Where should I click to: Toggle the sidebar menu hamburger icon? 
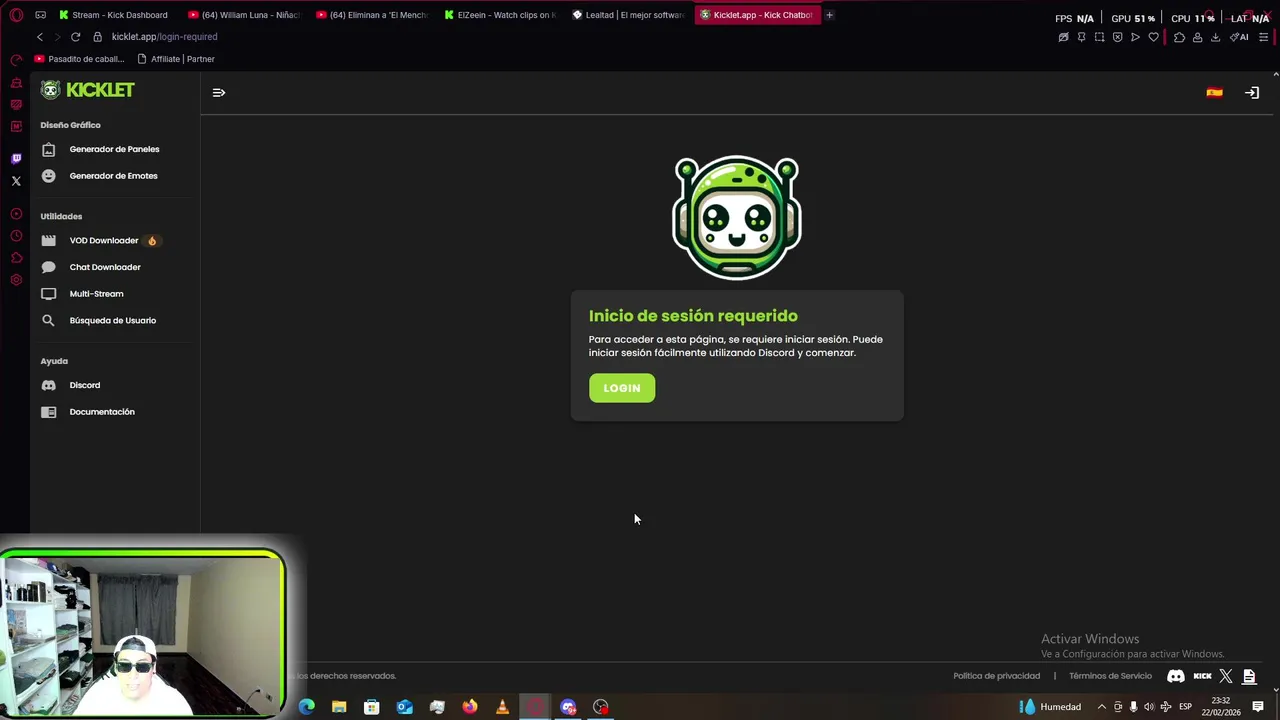click(219, 93)
